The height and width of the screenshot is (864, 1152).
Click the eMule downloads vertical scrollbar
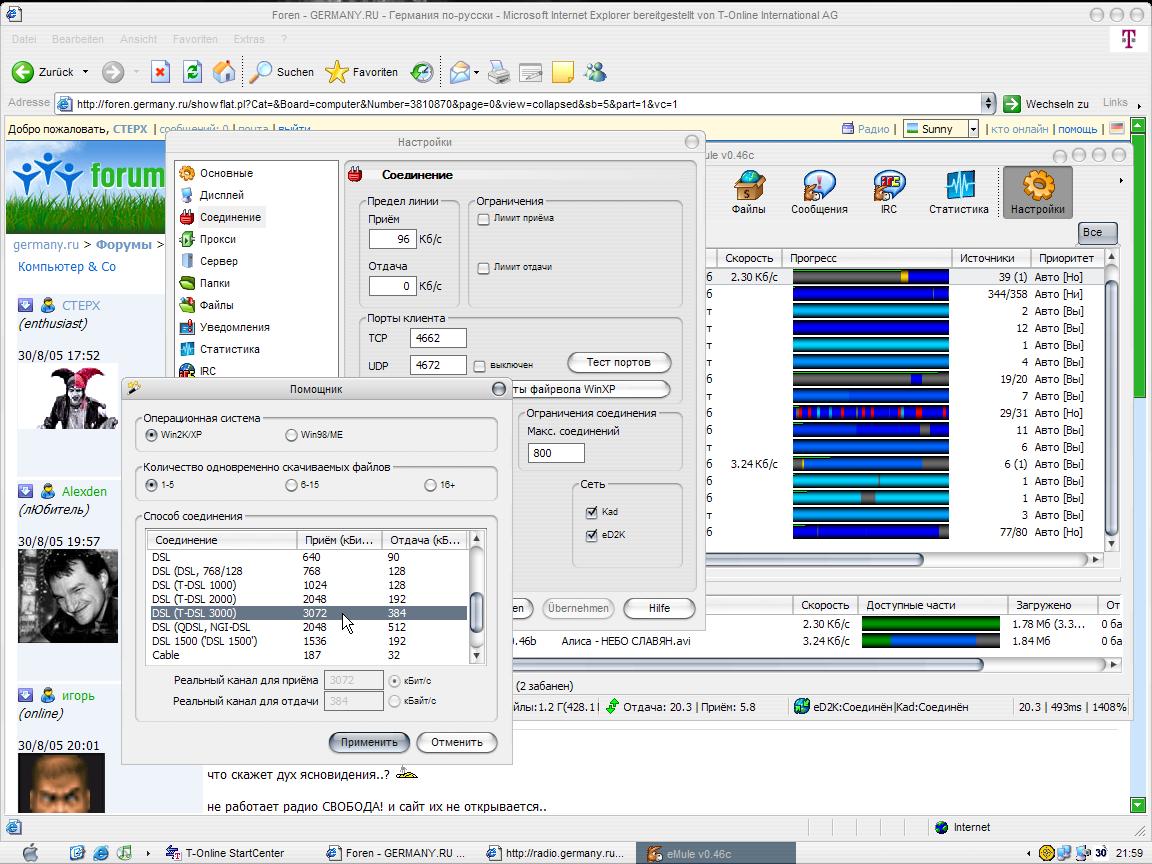(1111, 400)
